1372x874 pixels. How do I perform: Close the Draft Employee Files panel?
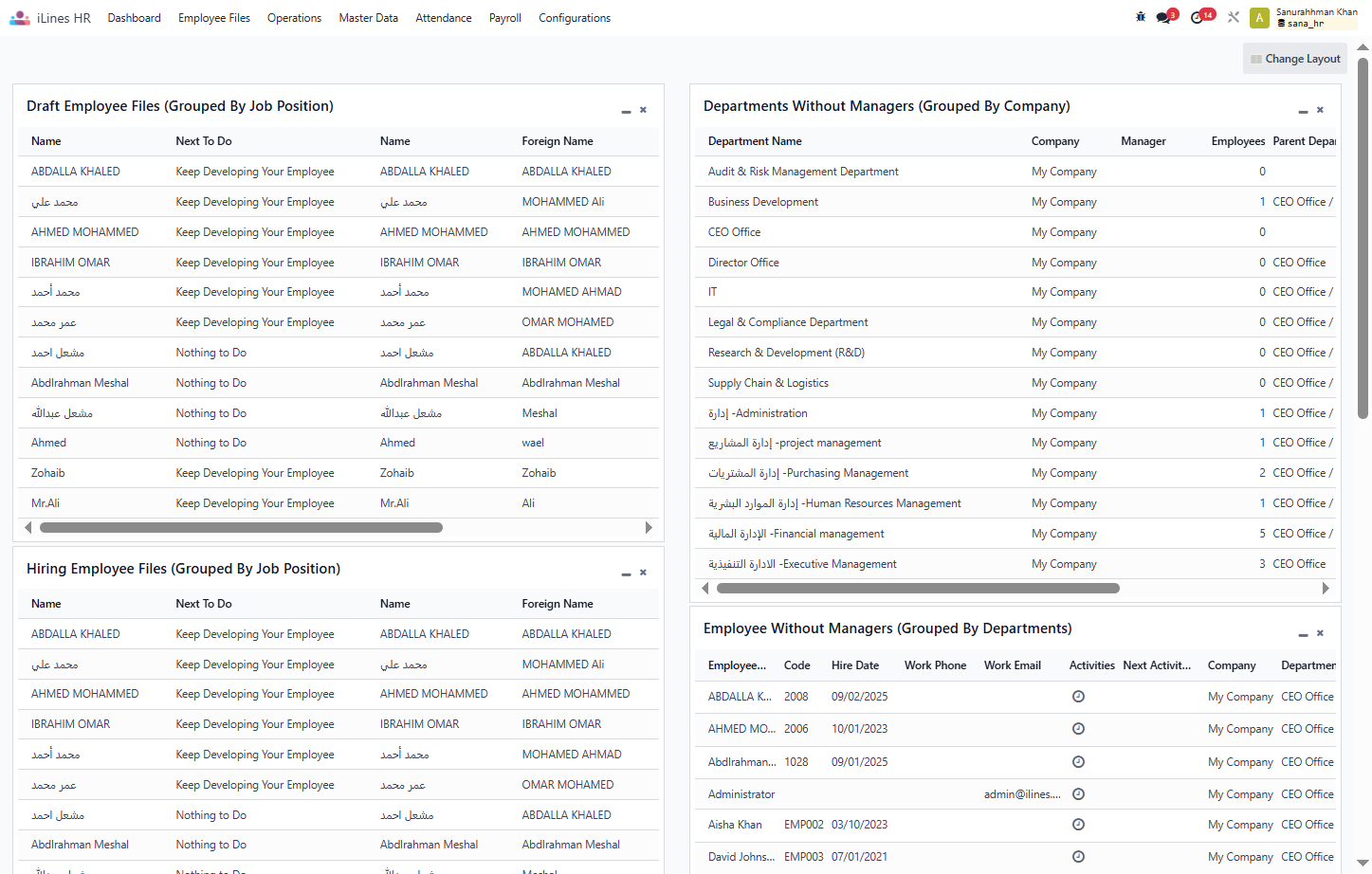point(643,110)
